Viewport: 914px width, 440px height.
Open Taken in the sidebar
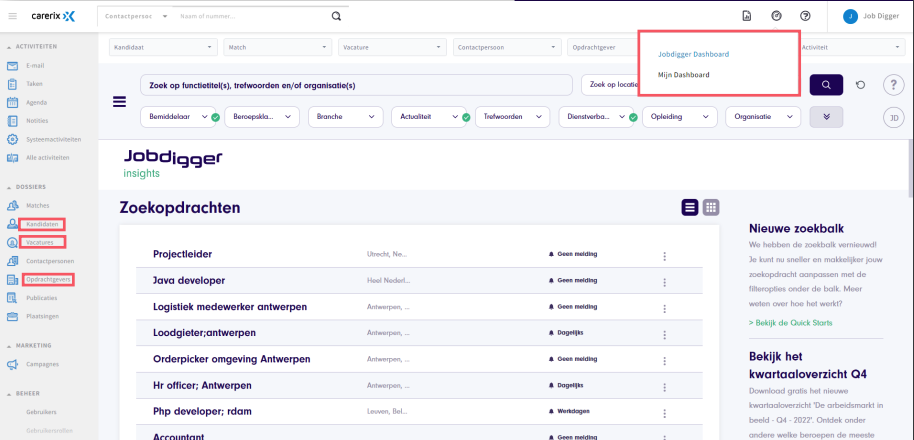pyautogui.click(x=34, y=84)
